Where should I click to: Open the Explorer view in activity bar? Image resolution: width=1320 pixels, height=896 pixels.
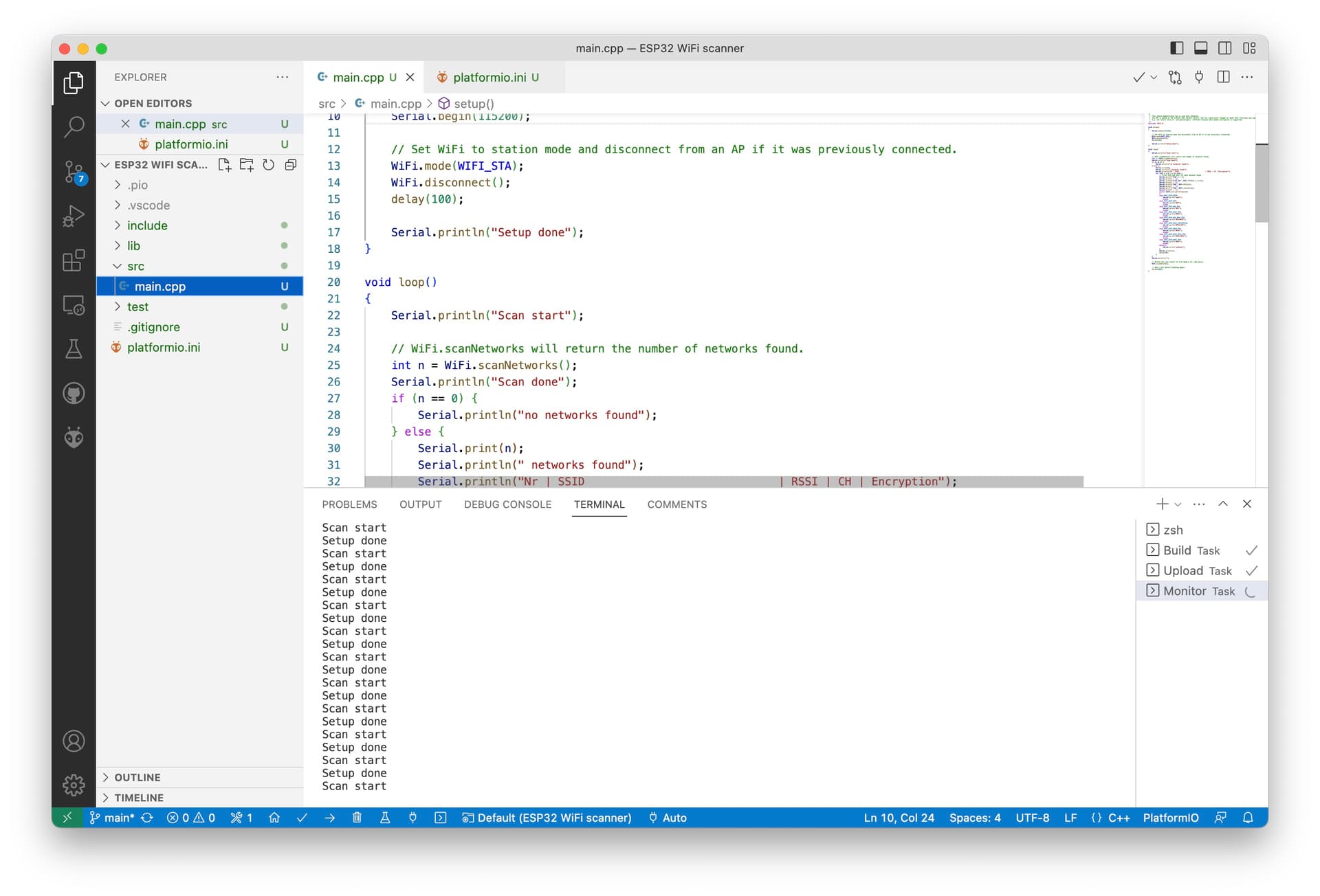74,83
